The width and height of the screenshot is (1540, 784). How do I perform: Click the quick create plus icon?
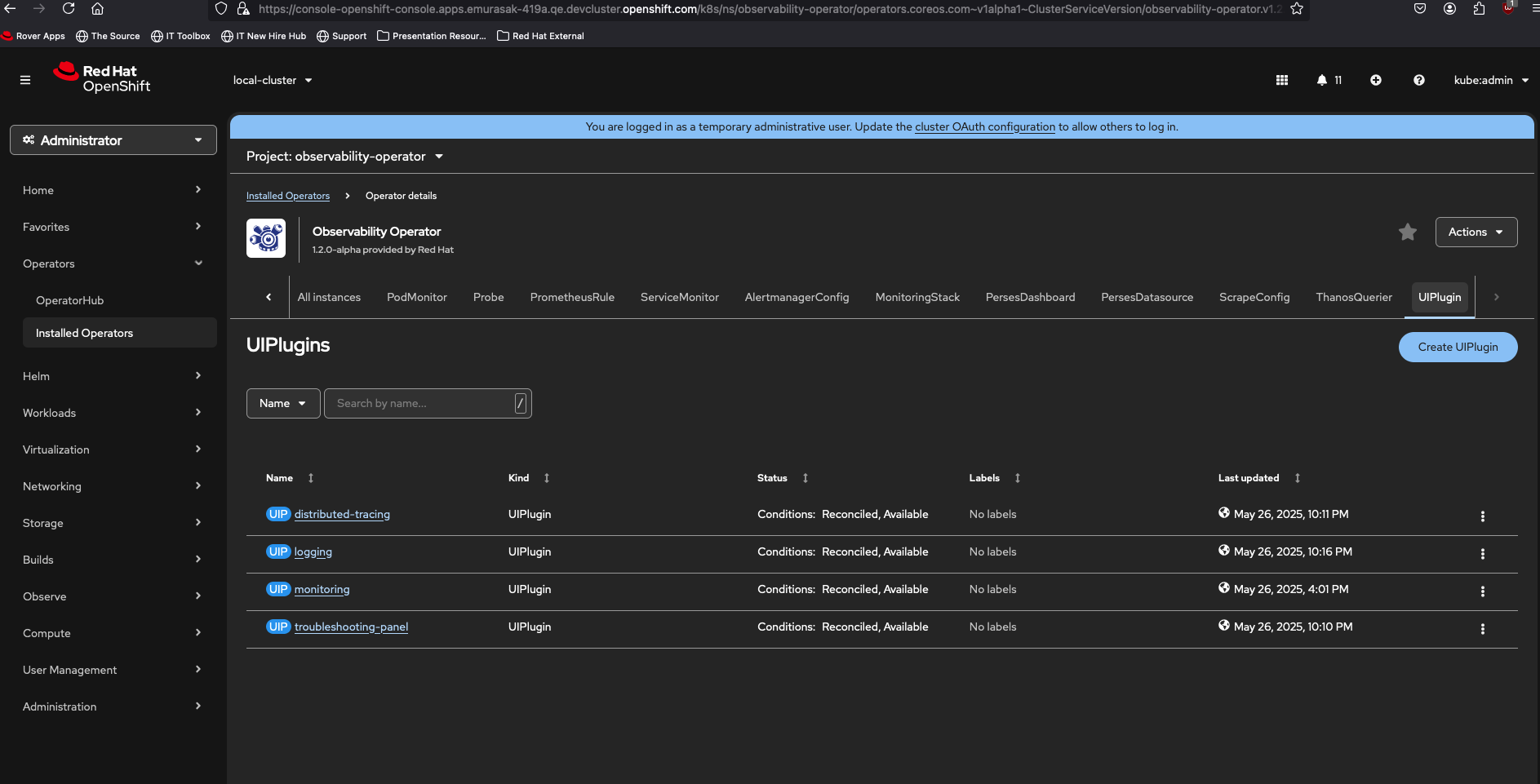pos(1375,80)
